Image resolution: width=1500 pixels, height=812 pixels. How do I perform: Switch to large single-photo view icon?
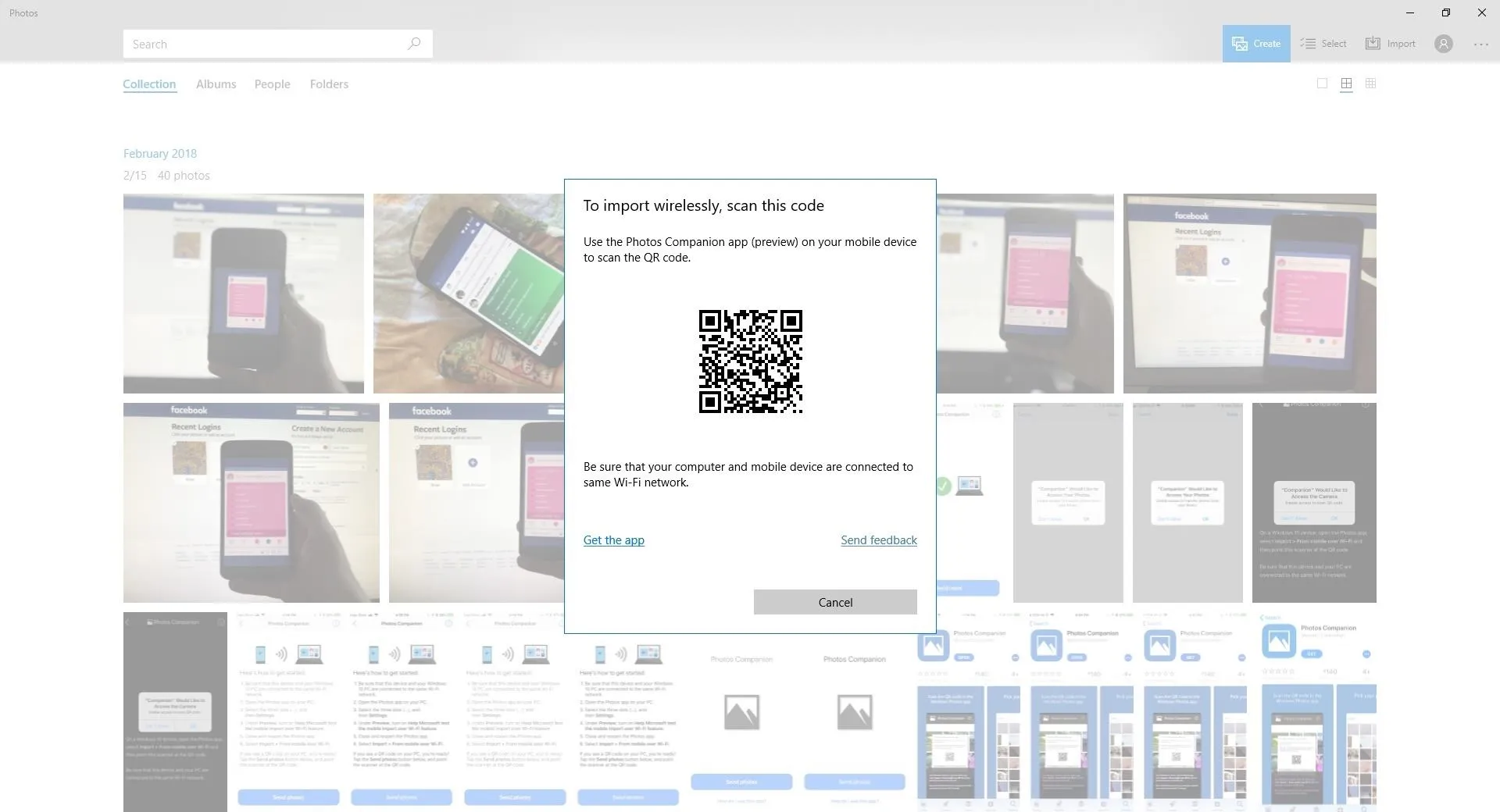[1322, 84]
